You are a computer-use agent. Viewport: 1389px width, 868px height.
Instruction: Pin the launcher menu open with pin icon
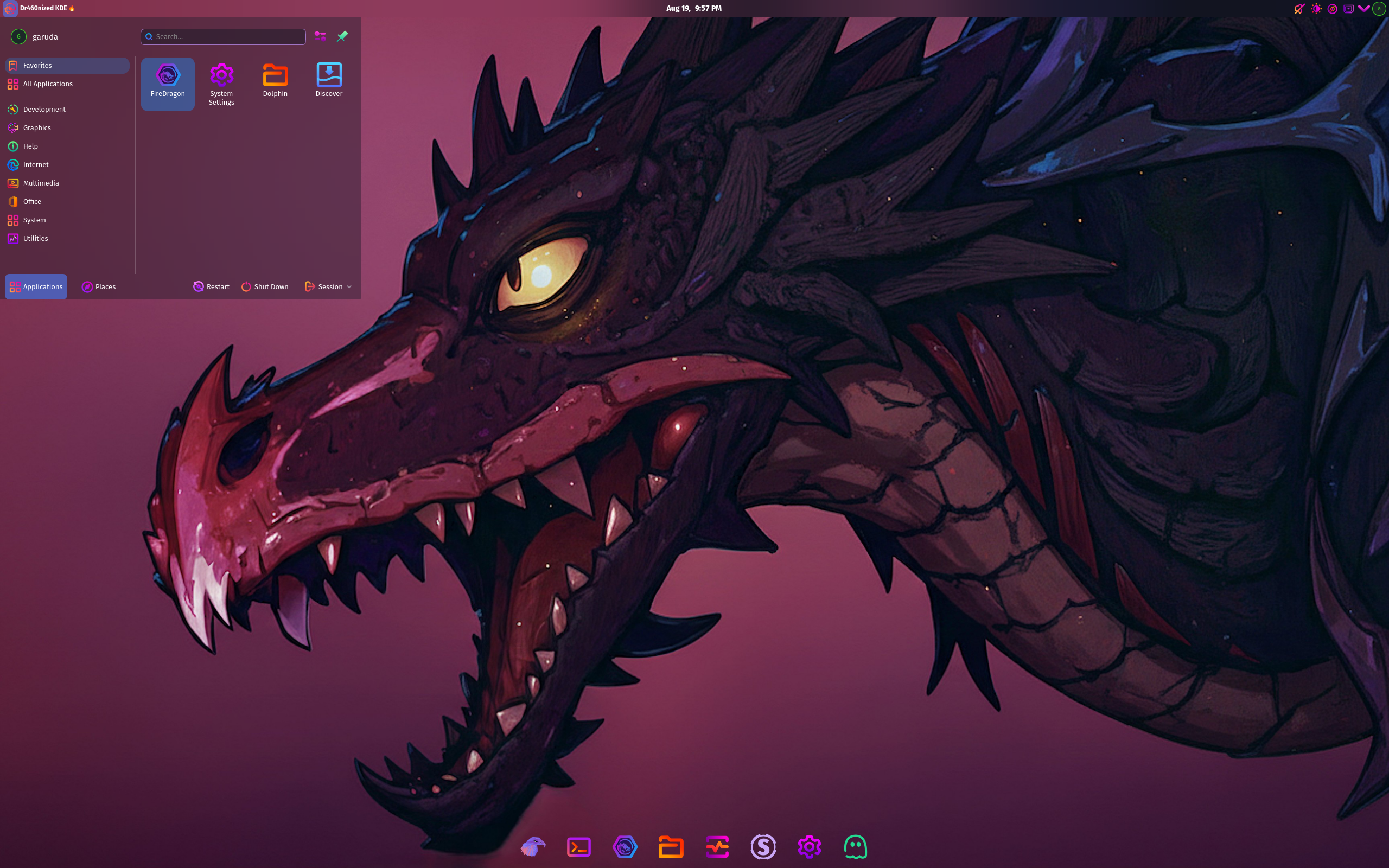[342, 36]
